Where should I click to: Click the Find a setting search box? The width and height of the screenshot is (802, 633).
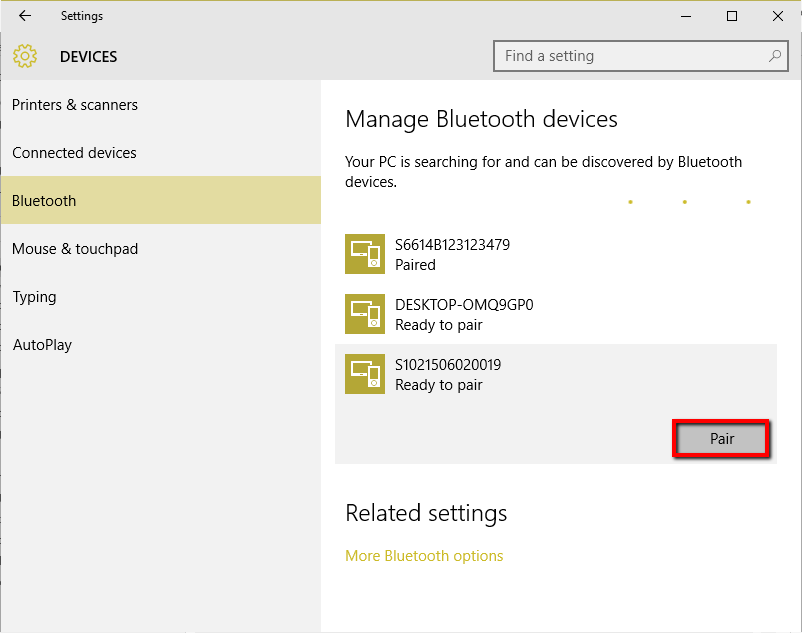pyautogui.click(x=640, y=56)
